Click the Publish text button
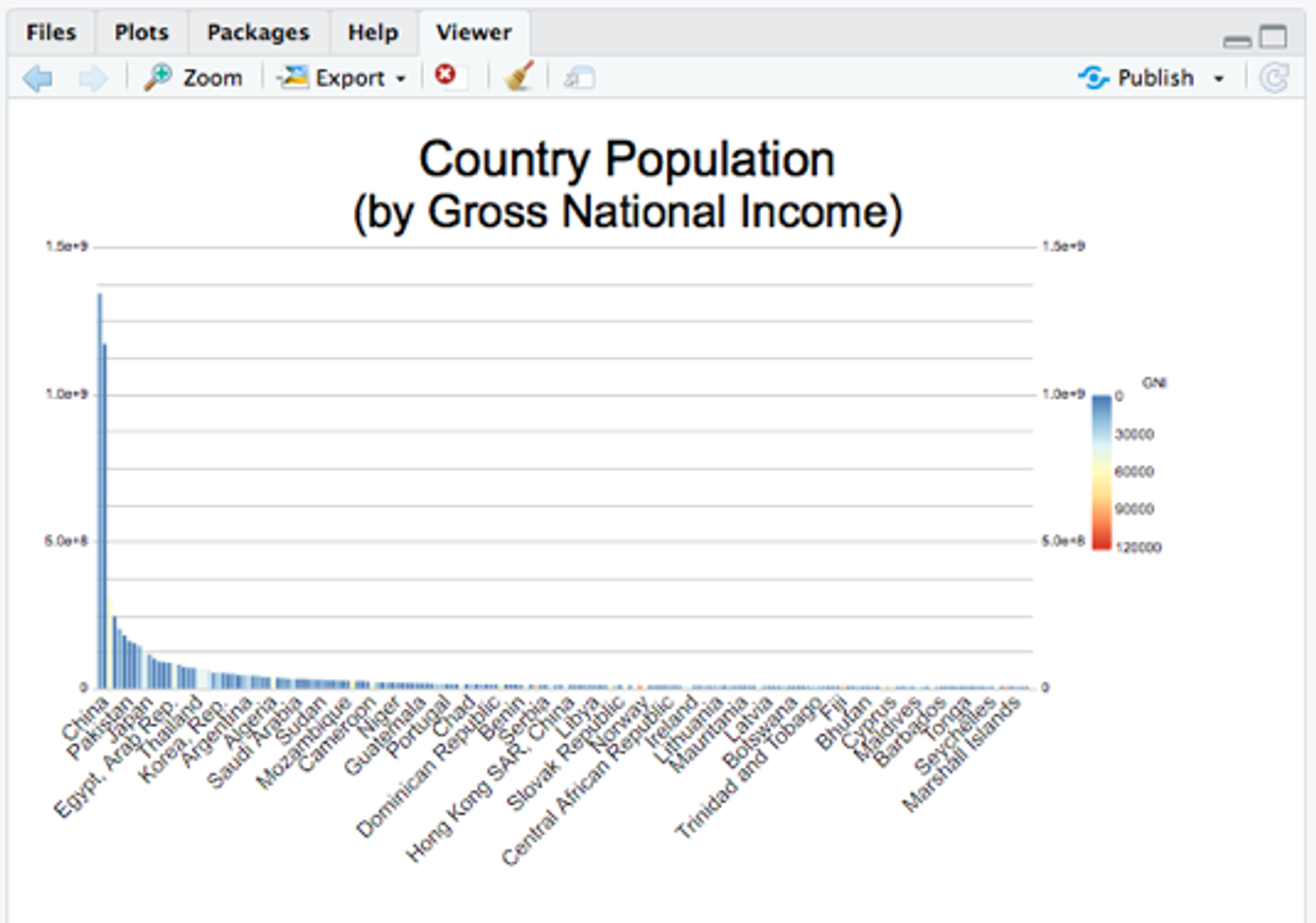The width and height of the screenshot is (1316, 923). pyautogui.click(x=1156, y=77)
